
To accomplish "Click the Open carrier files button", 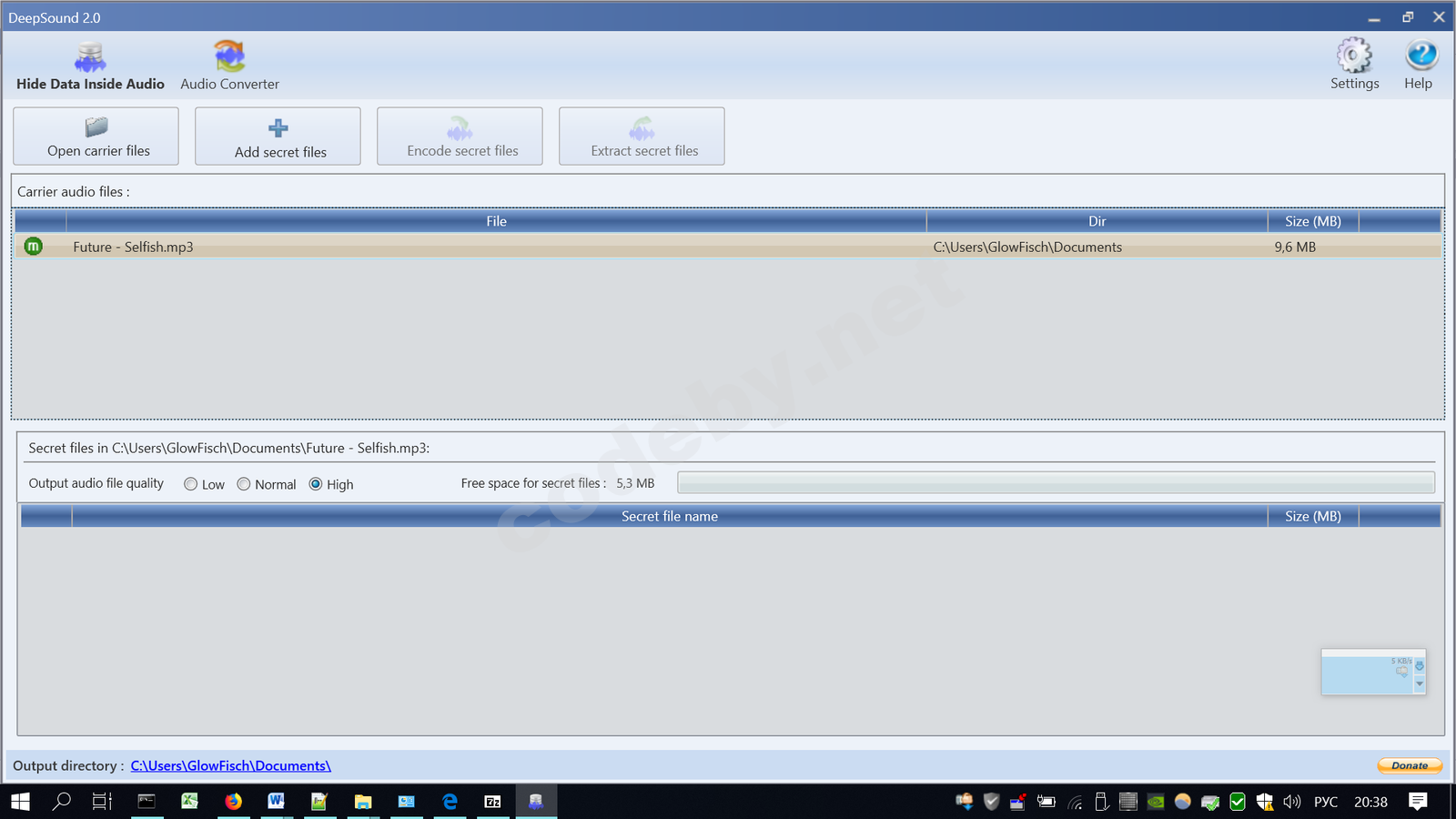I will coord(96,136).
